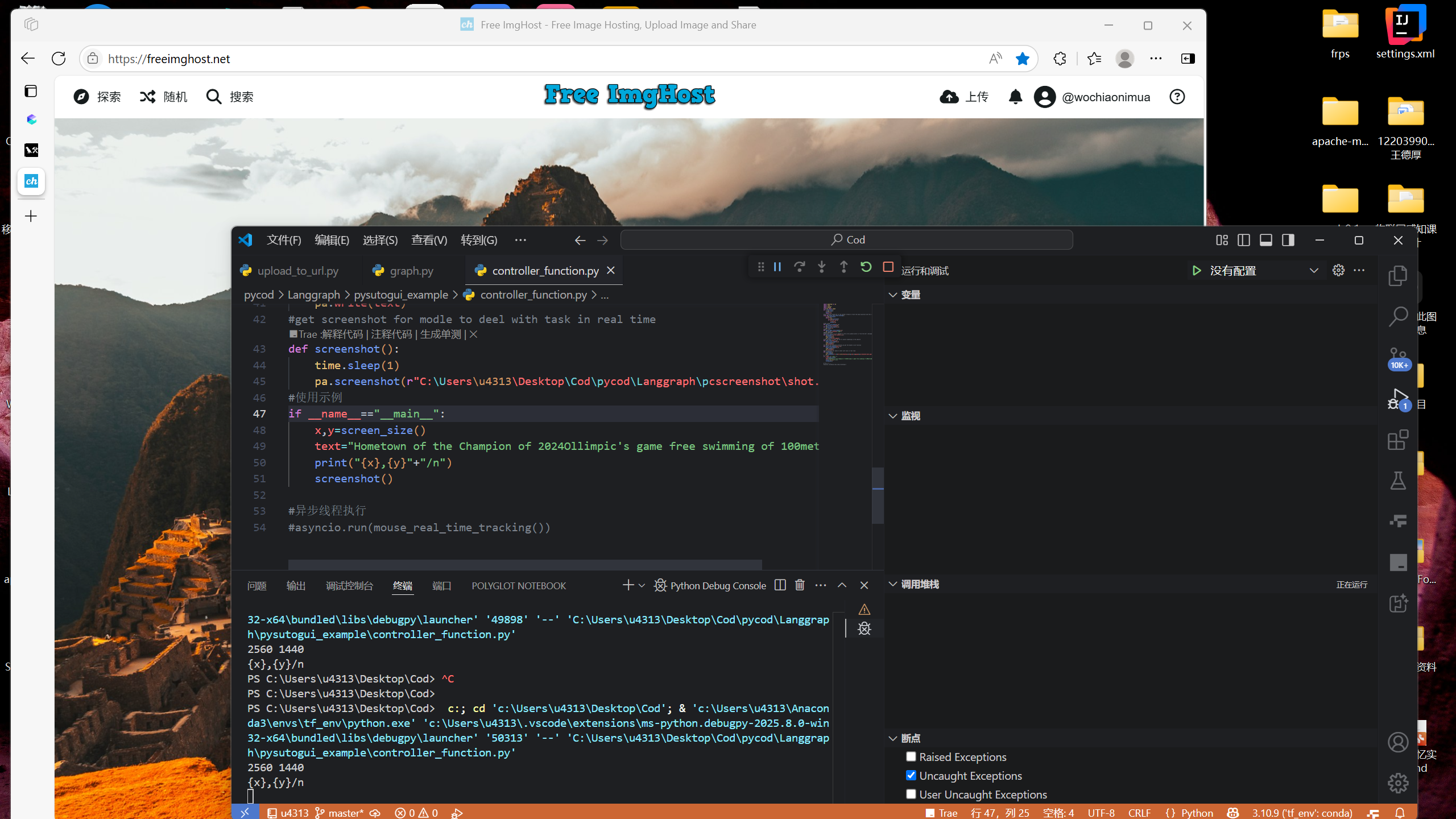This screenshot has height=819, width=1456.
Task: Open VS Code Manage gear icon
Action: [x=1397, y=783]
